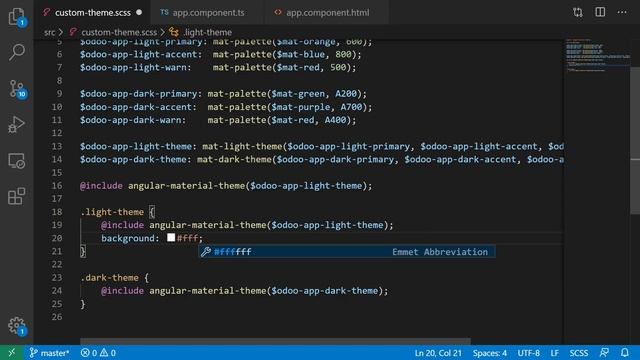Click Ln 20, Col 21 to go to line
Viewport: 640px width, 360px height.
tap(438, 353)
